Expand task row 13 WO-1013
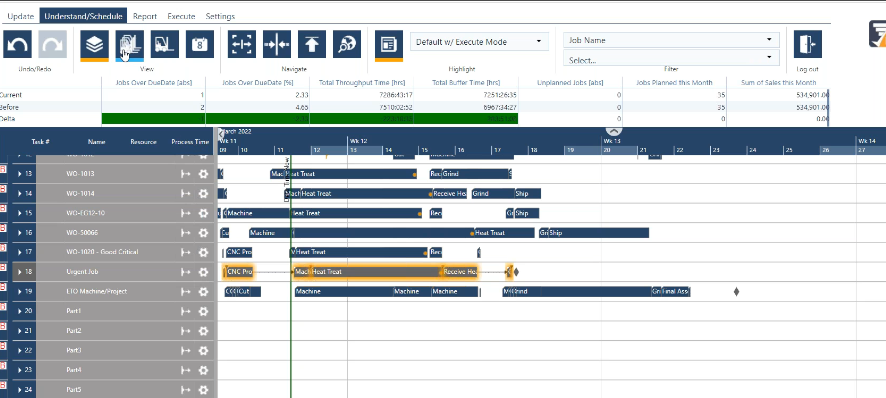Screen dimensions: 886x398 [x=20, y=174]
